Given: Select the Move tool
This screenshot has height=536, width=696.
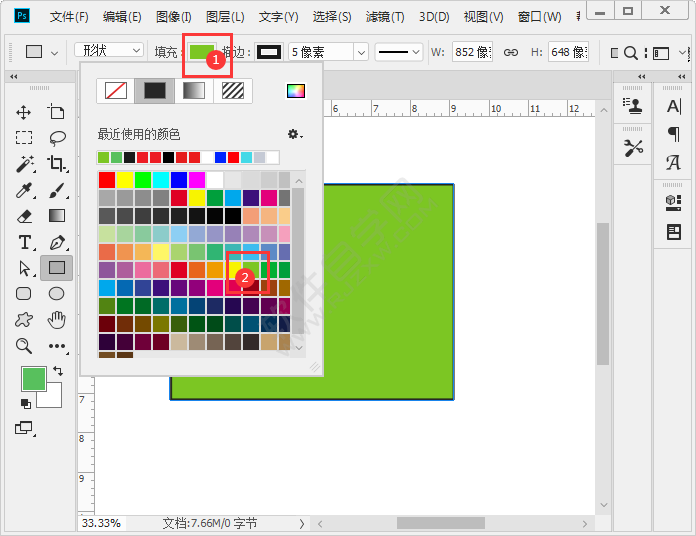Looking at the screenshot, I should pyautogui.click(x=24, y=112).
